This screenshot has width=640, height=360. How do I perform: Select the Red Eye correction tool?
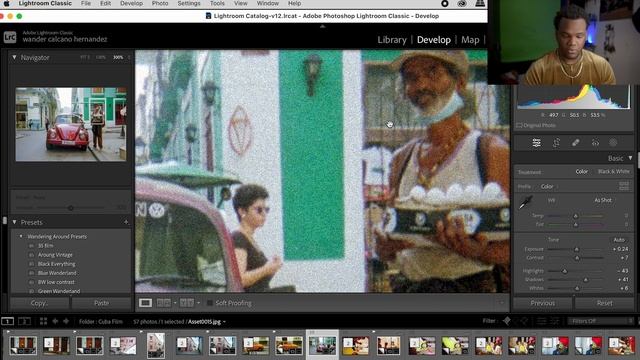click(595, 142)
